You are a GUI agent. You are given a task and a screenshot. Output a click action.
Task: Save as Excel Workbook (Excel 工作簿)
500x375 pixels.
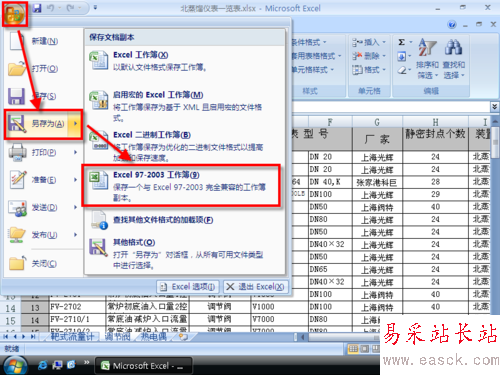click(x=184, y=61)
